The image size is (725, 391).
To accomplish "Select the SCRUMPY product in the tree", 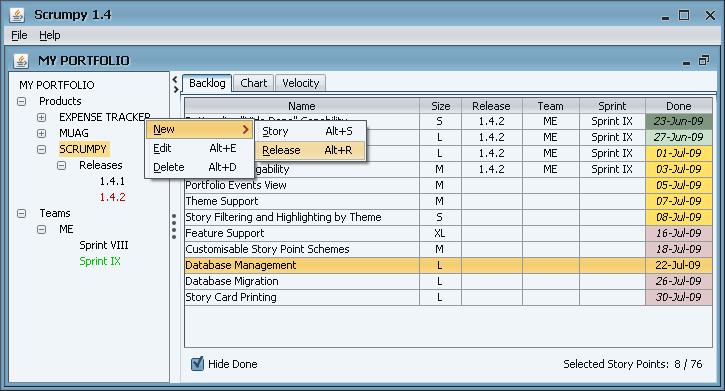I will click(83, 149).
